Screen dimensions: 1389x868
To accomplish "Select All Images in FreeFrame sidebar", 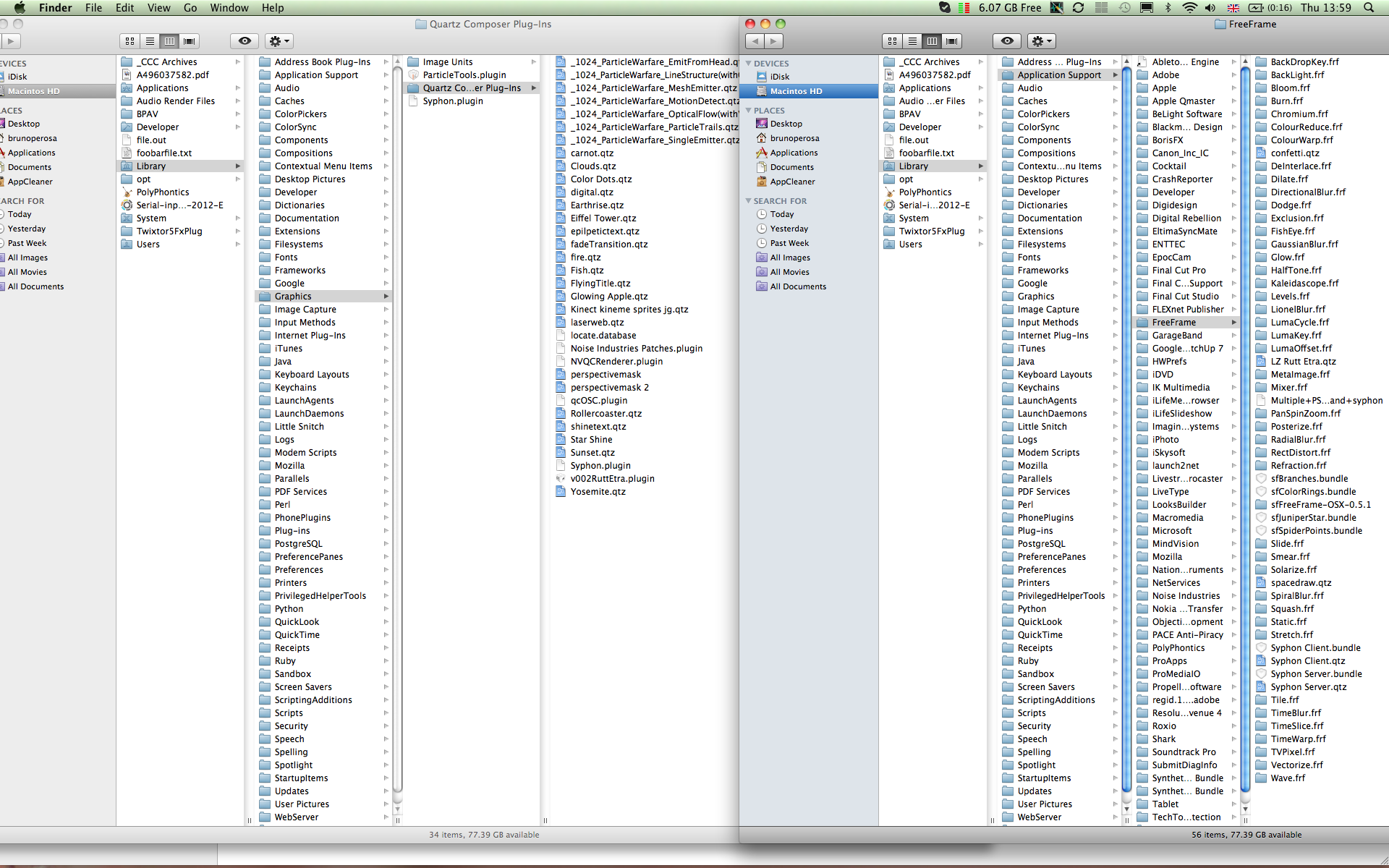I will pyautogui.click(x=808, y=258).
